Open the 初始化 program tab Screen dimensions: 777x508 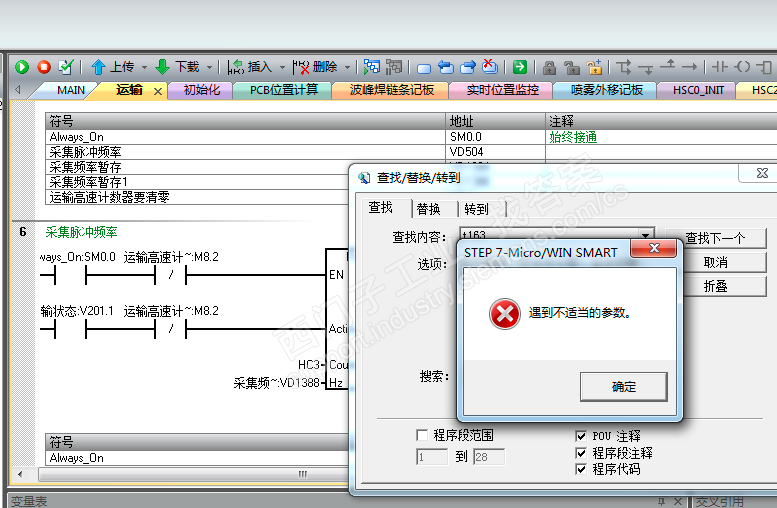203,90
